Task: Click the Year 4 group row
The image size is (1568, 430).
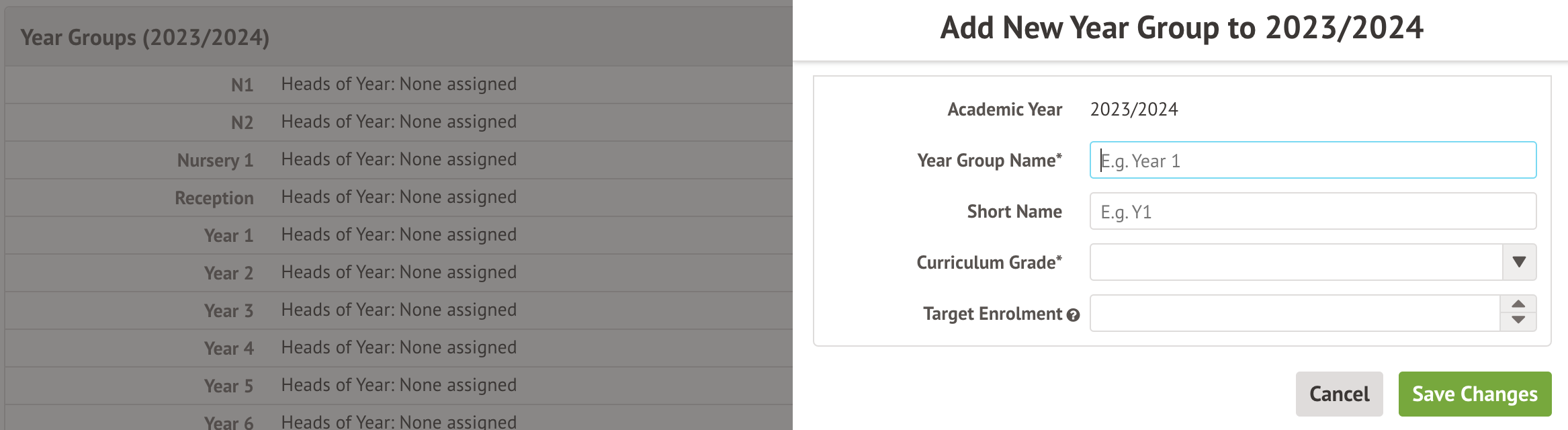Action: 398,348
